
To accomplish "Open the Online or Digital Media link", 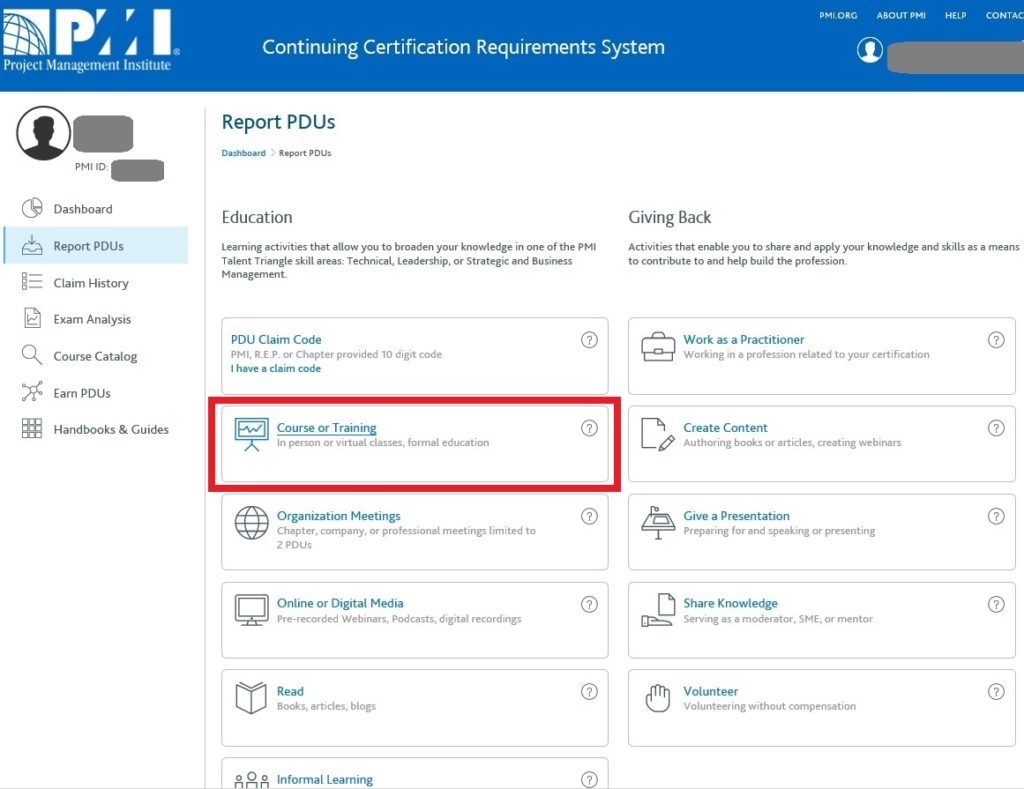I will (x=340, y=603).
